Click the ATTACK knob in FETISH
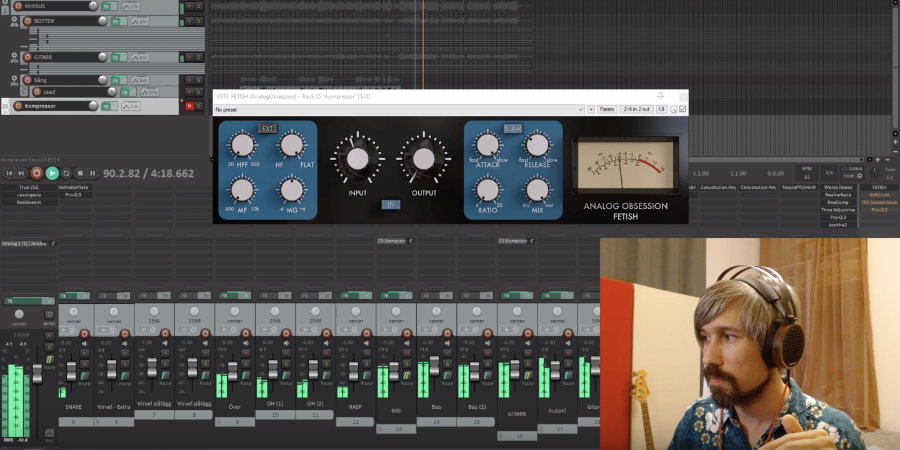Screen dimensions: 900x450 point(488,145)
